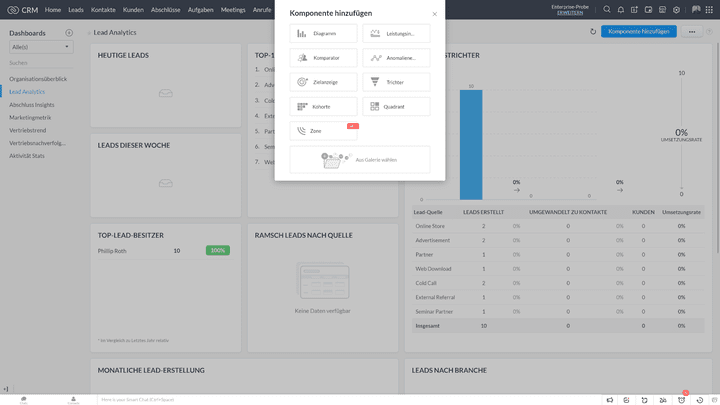The width and height of the screenshot is (720, 405).
Task: Open Marketingmetrik dashboard in sidebar
Action: click(30, 117)
